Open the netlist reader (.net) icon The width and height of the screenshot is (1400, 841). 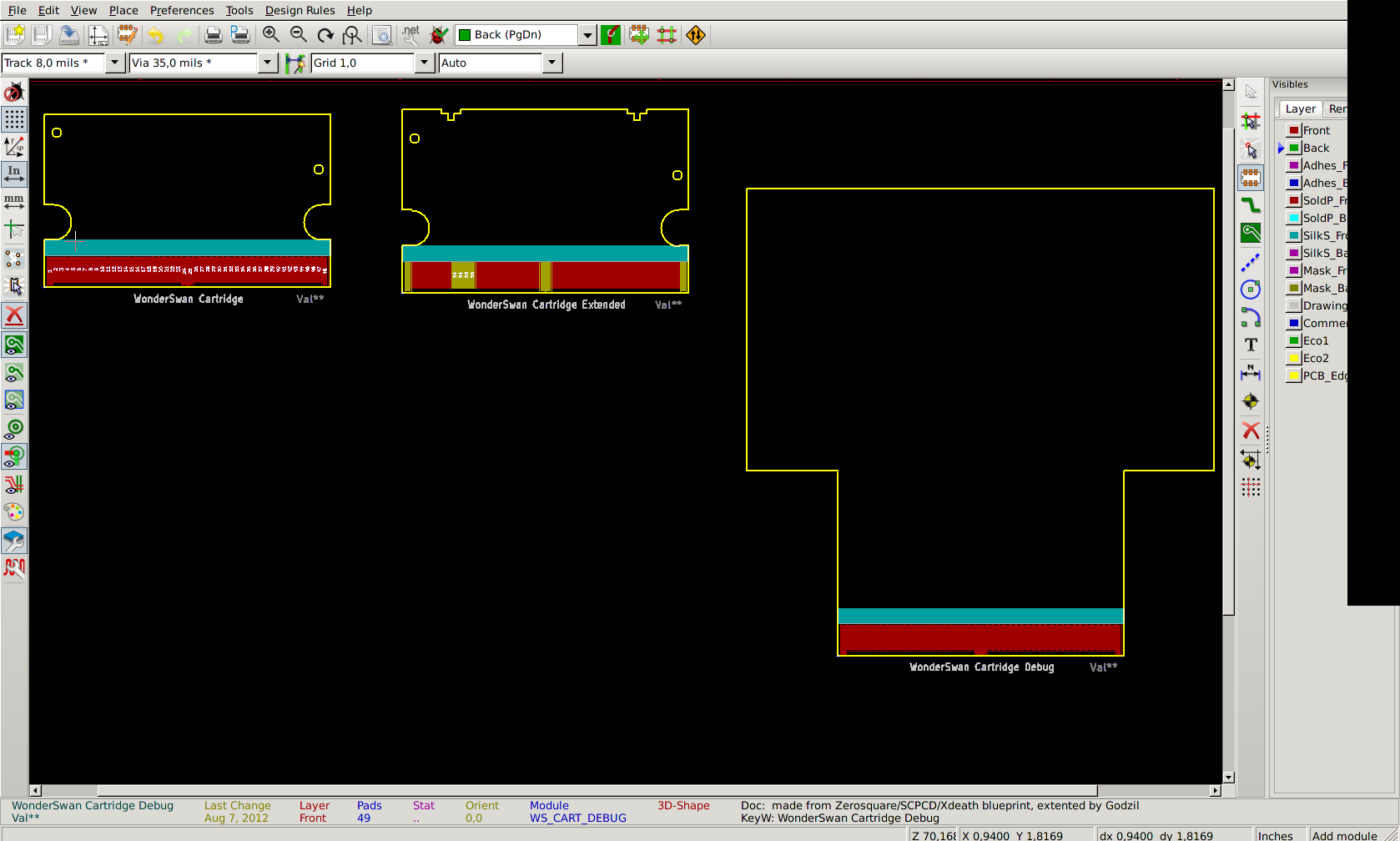[410, 34]
